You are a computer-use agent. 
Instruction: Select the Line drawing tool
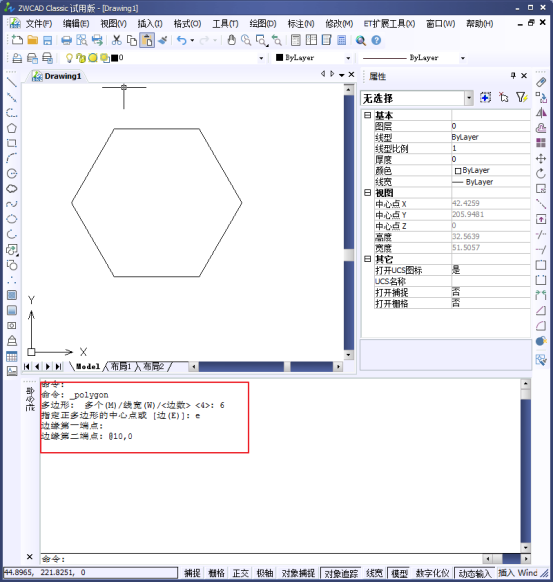tap(12, 82)
